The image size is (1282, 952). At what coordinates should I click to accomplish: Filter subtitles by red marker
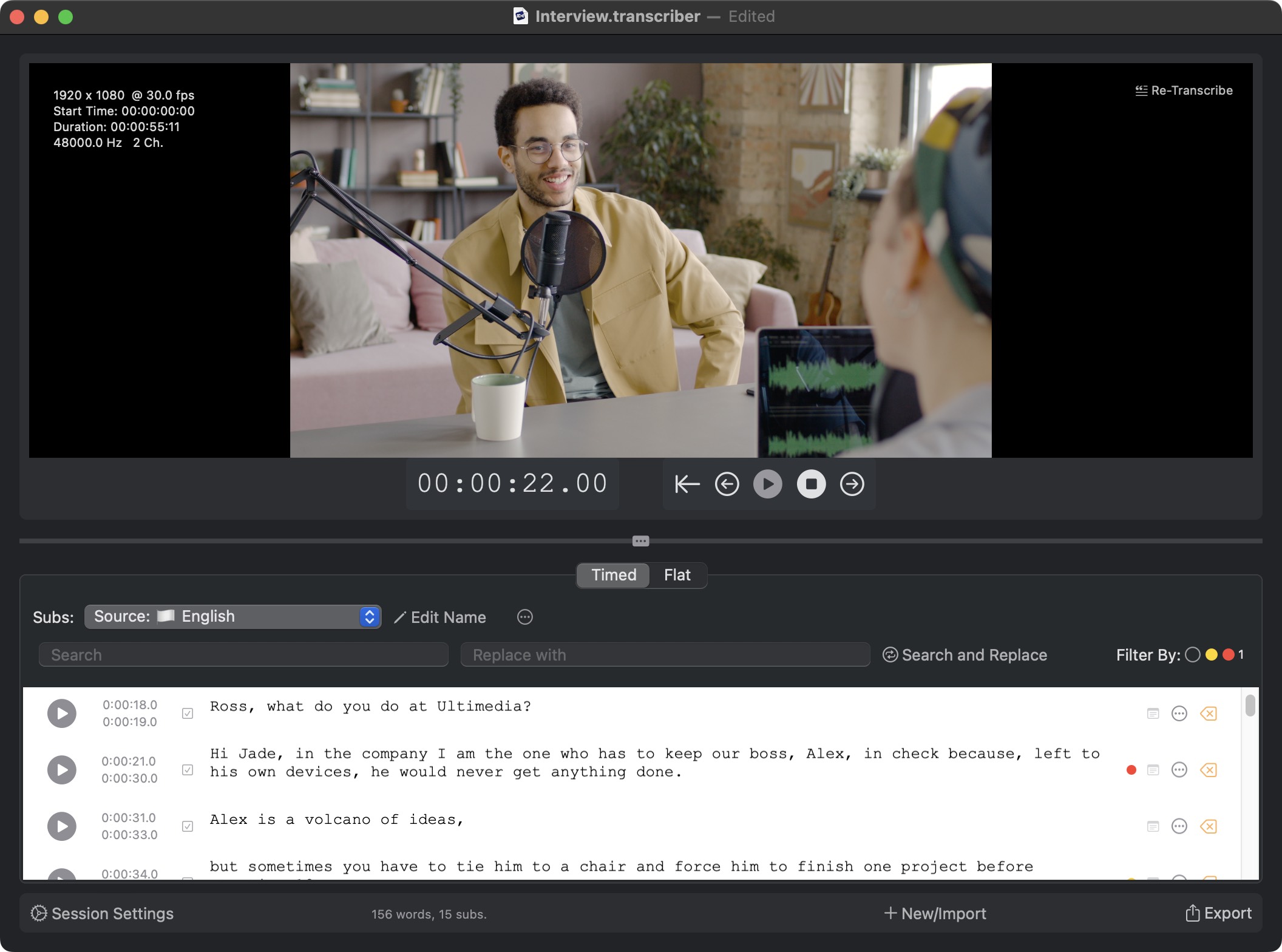(1229, 654)
